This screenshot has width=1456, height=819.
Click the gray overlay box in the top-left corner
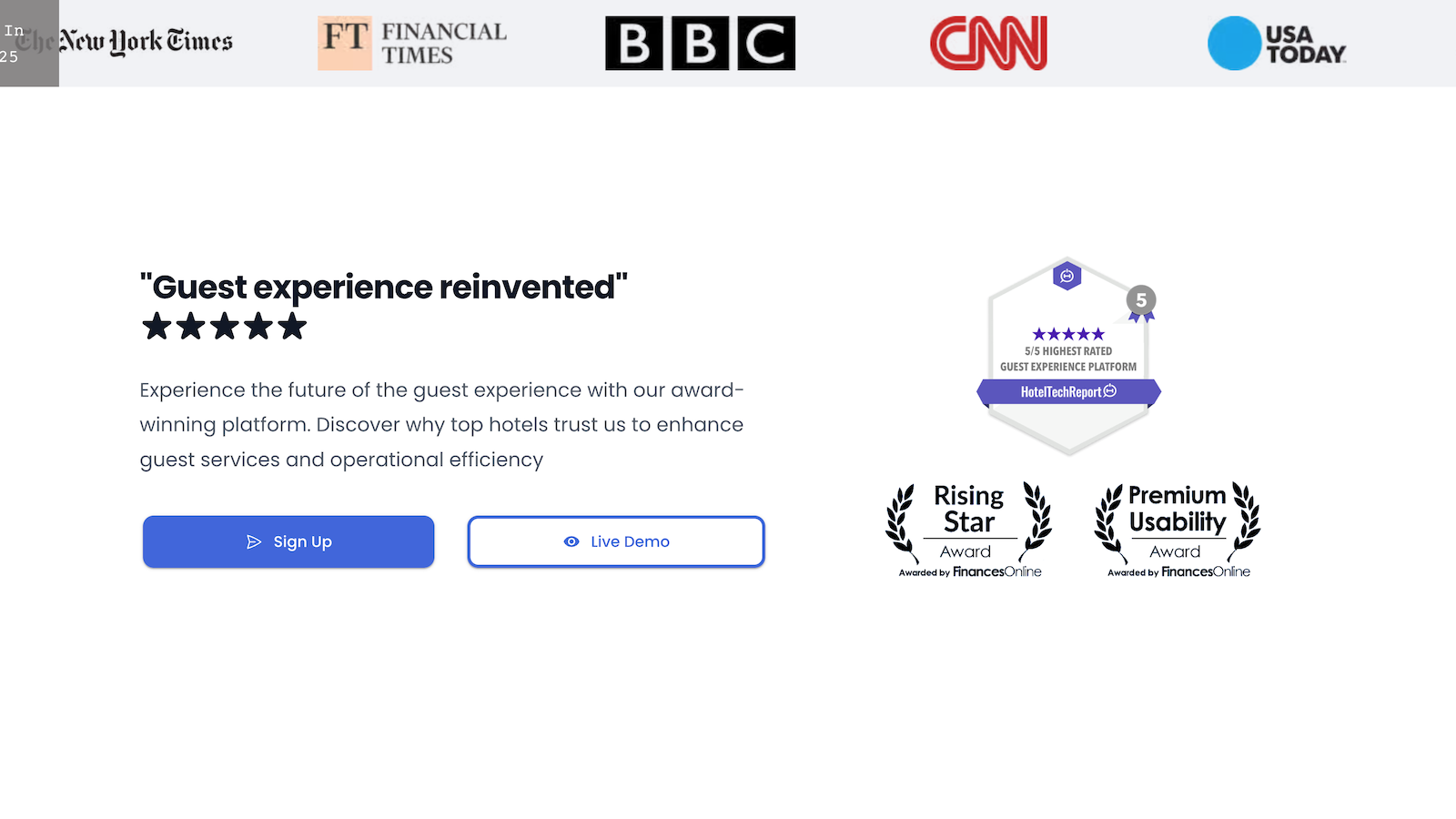tap(29, 43)
